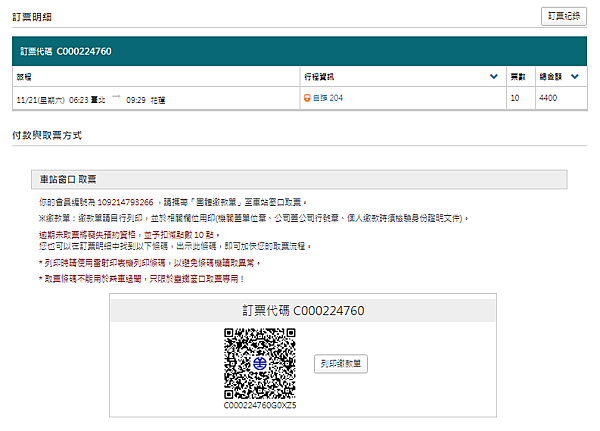
Task: Select the ticket count 10 cell
Action: coord(521,98)
